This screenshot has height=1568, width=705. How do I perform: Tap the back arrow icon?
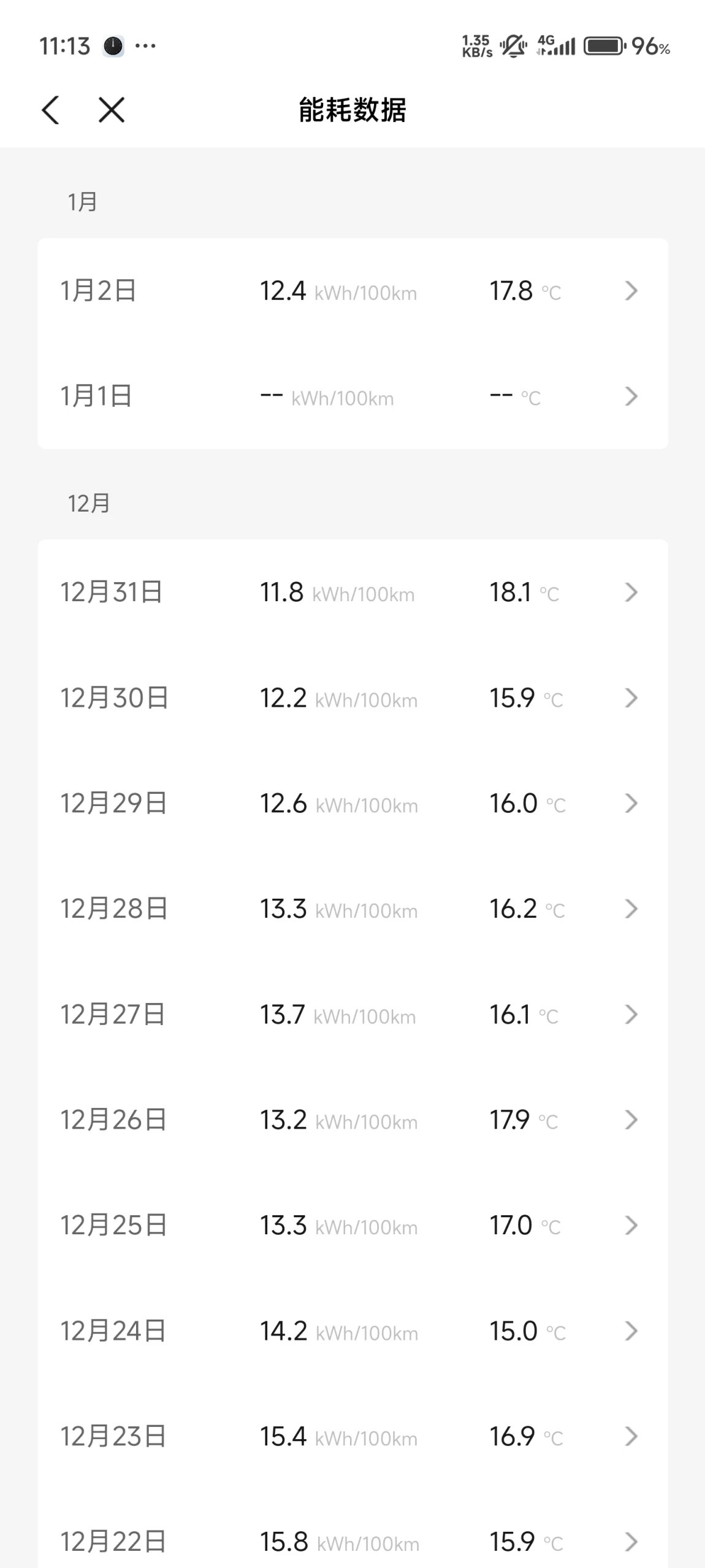click(51, 110)
